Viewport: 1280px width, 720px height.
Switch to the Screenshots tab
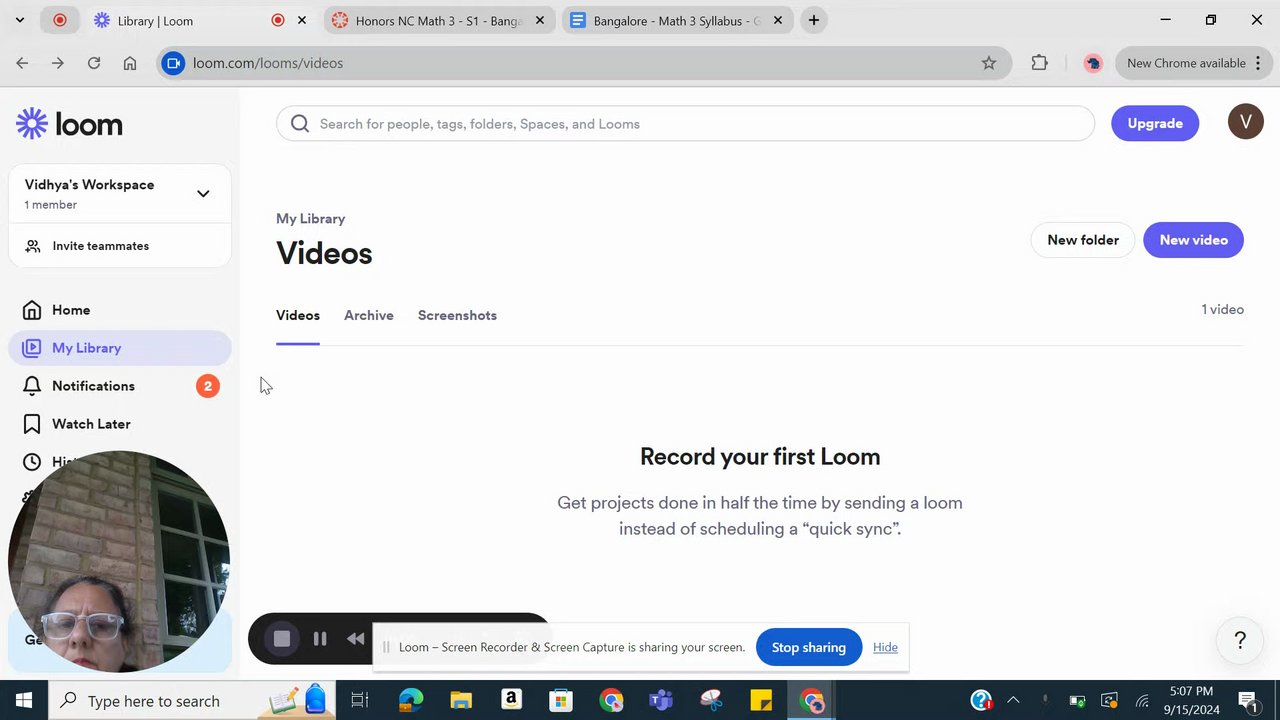(457, 315)
